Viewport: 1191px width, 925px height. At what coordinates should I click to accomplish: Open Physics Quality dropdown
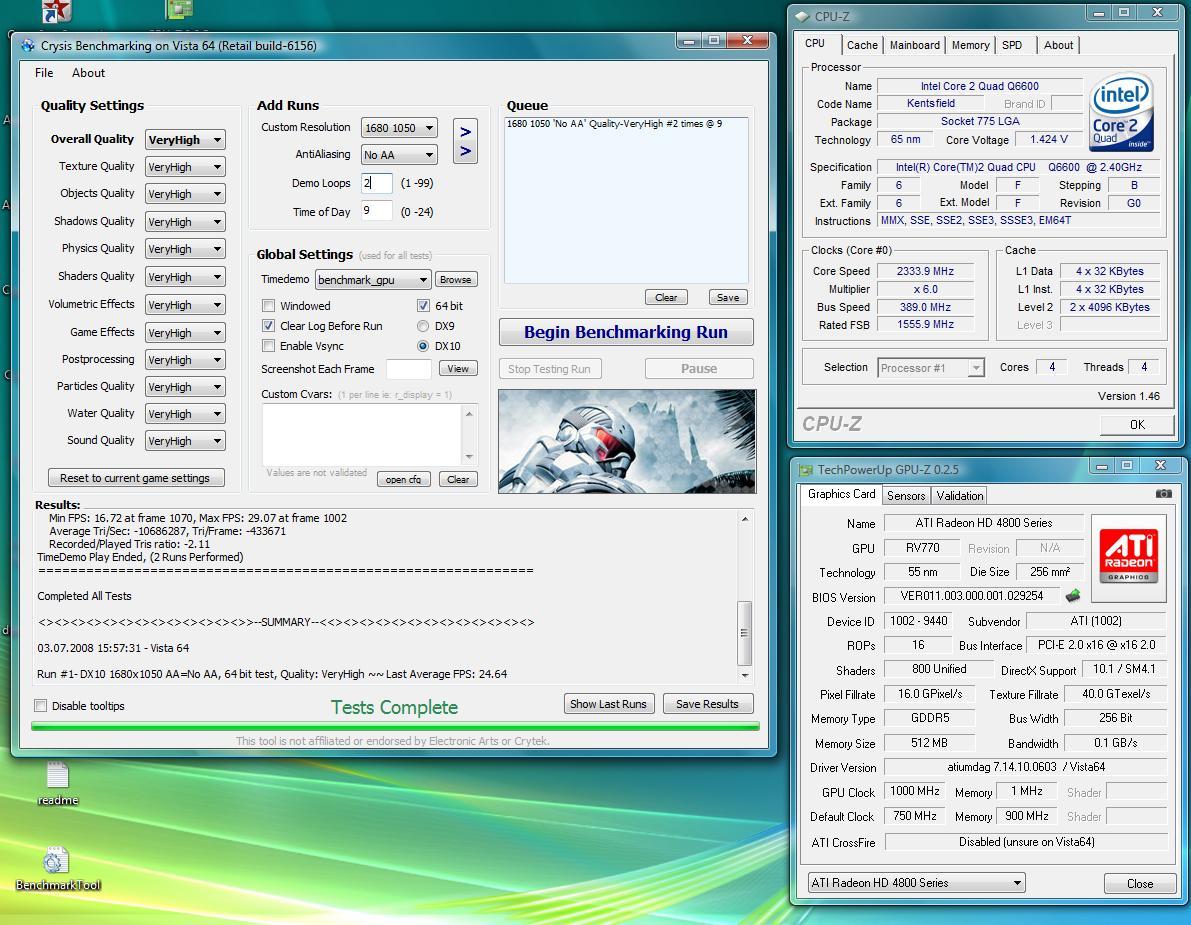pyautogui.click(x=185, y=249)
